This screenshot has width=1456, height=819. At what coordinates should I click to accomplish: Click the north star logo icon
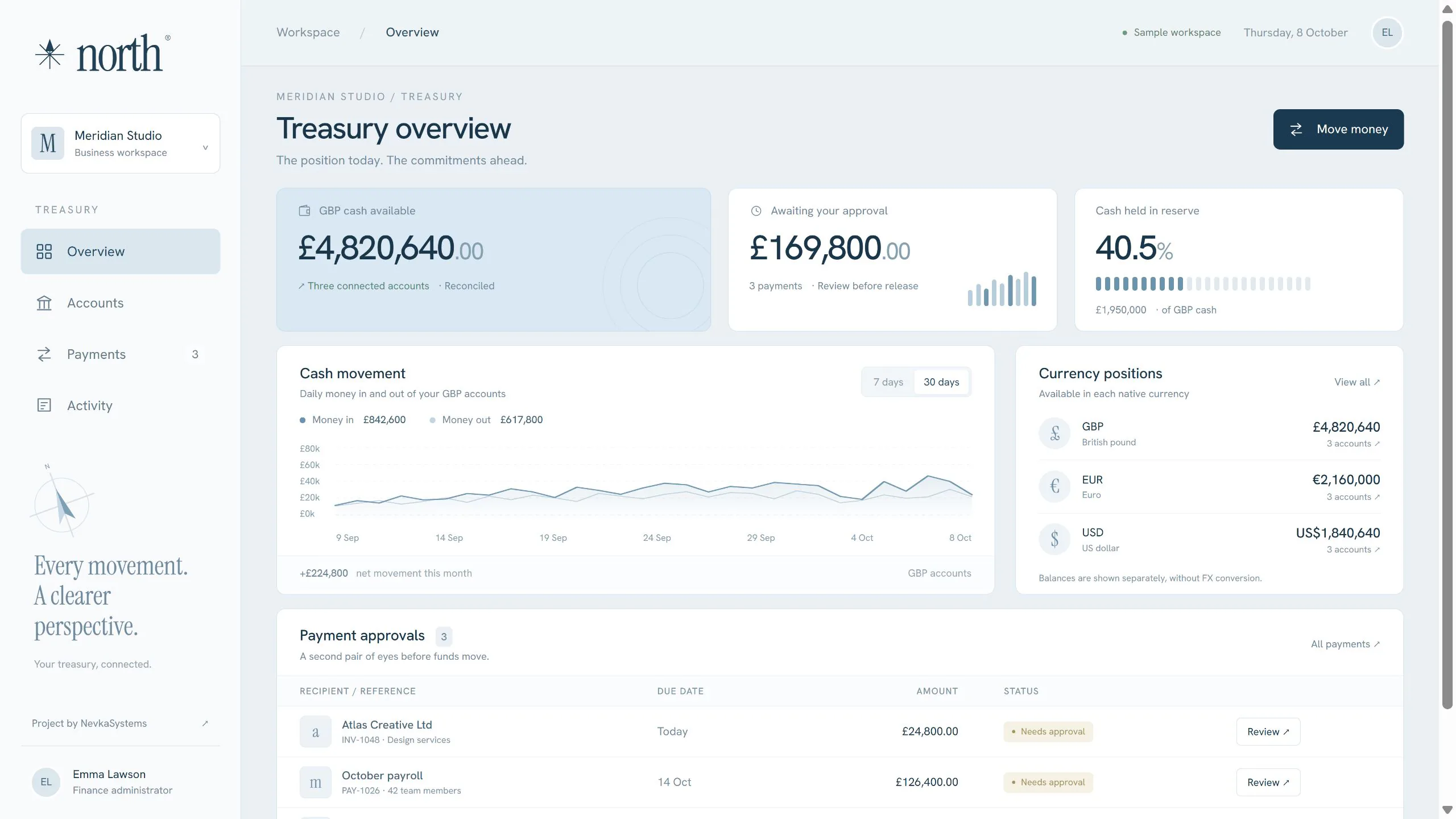[49, 54]
